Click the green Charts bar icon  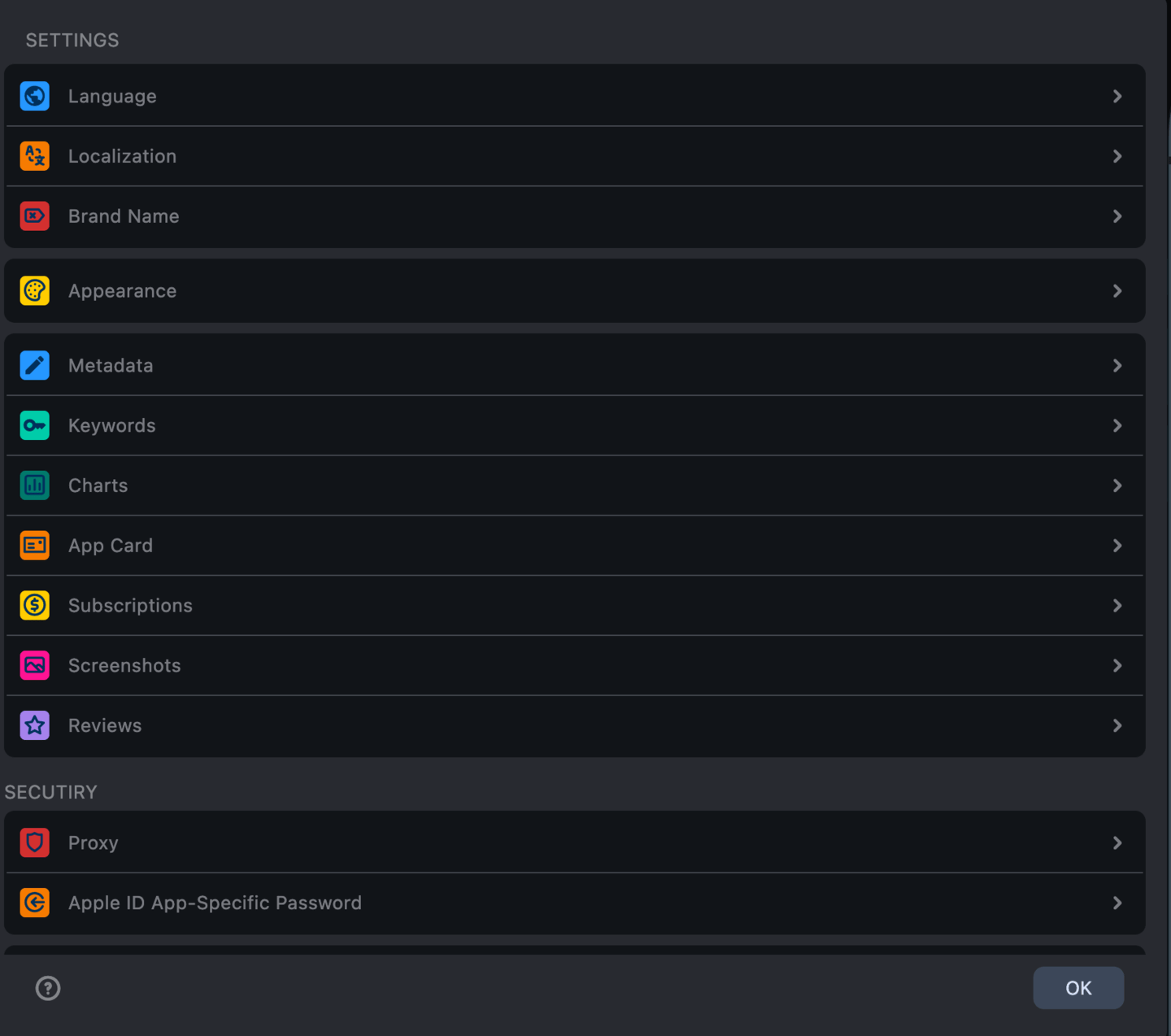point(35,485)
